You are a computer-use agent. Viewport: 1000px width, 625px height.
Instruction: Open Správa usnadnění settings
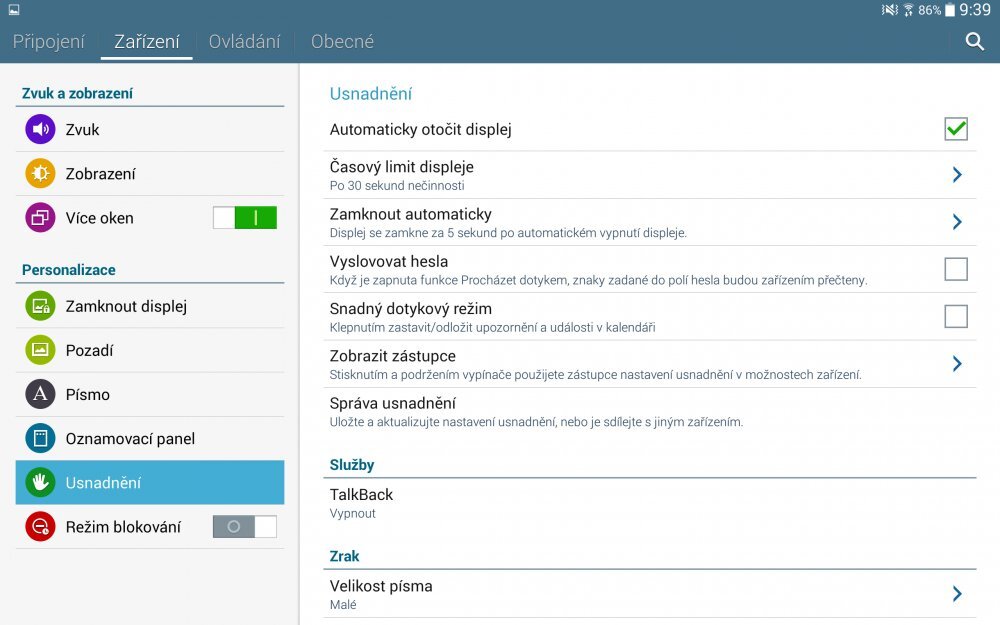pyautogui.click(x=640, y=411)
